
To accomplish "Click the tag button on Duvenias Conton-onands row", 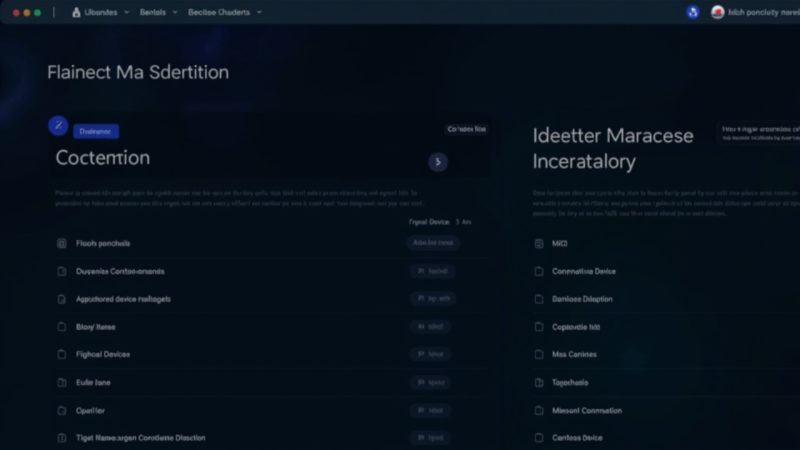I will [431, 271].
